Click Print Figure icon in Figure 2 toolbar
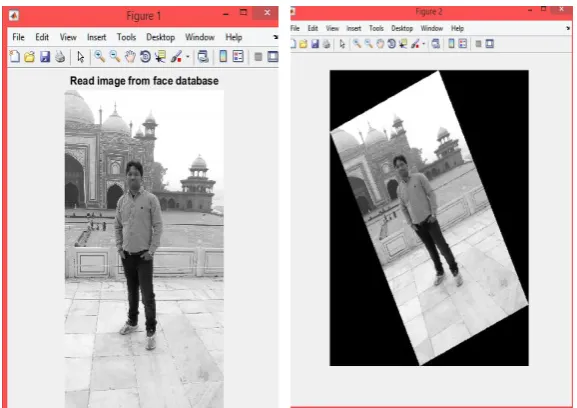 tap(327, 44)
